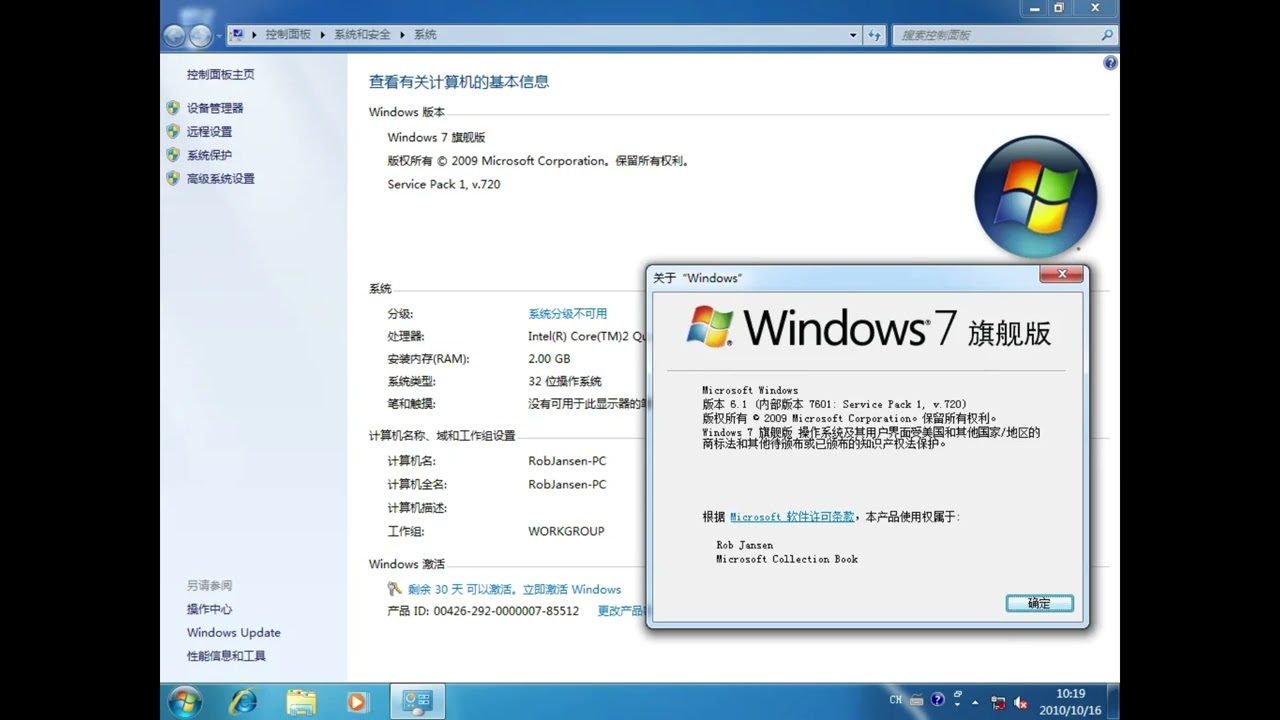Click product ID 00426-292-0000007-85512
This screenshot has width=1280, height=720.
coord(506,611)
